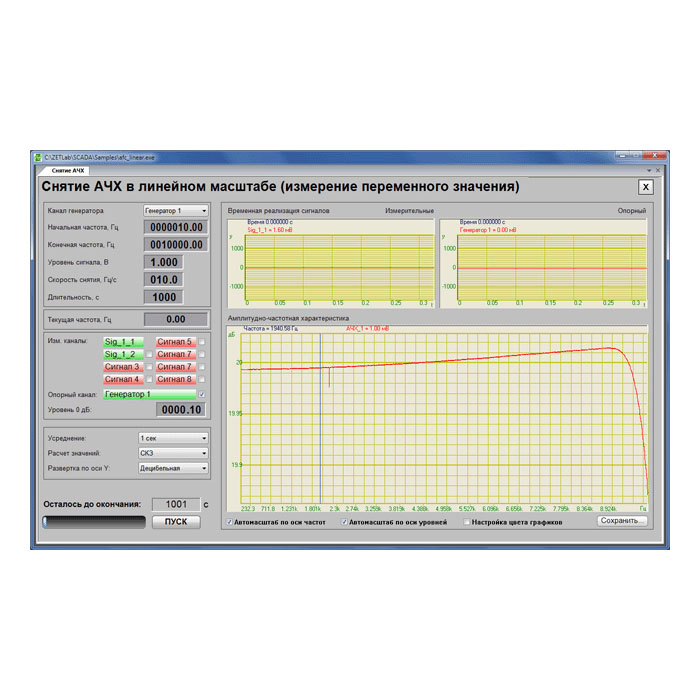Click the Начальная частота field 0000010.00

(x=176, y=227)
